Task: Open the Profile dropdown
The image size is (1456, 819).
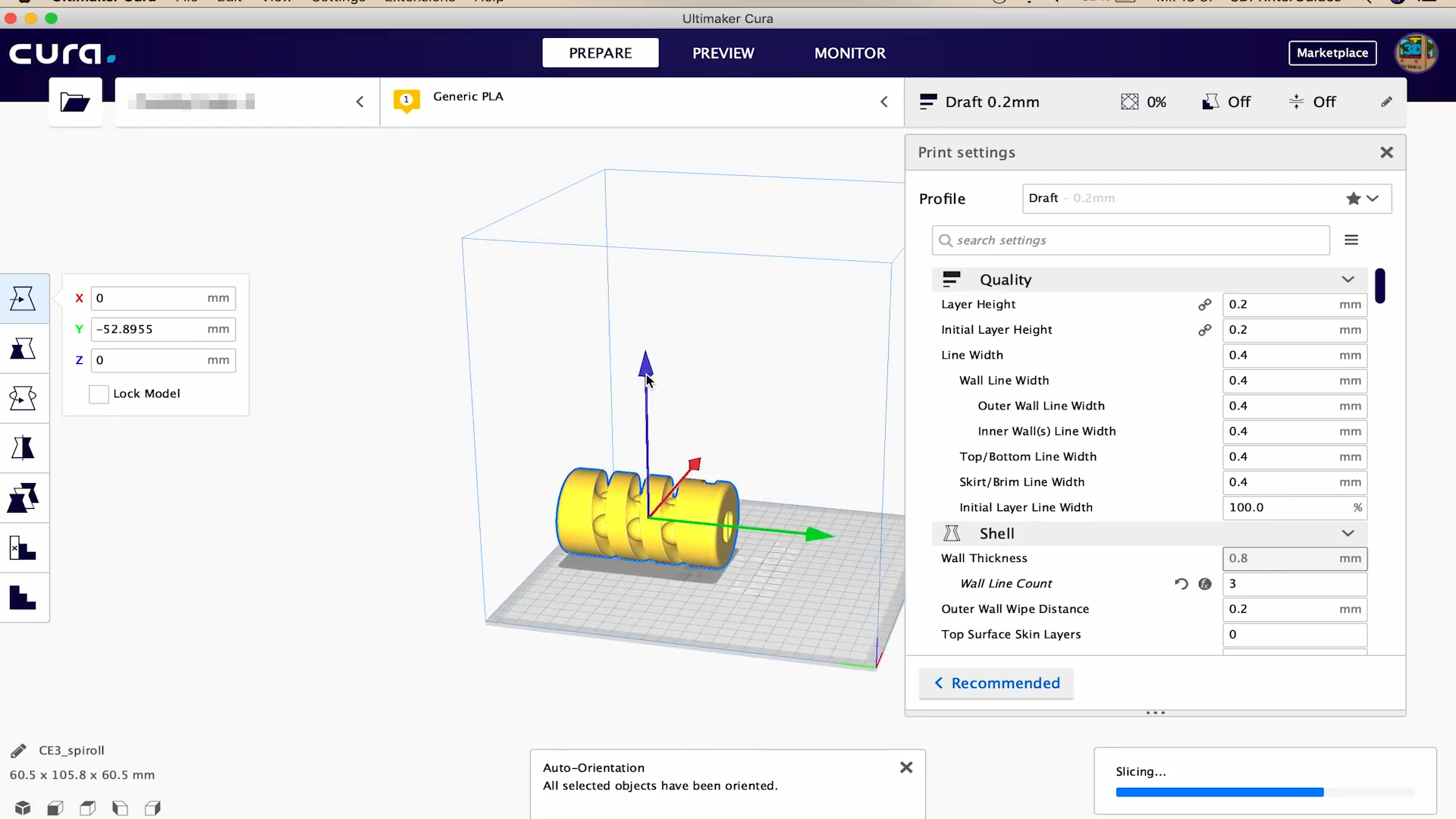Action: click(1207, 199)
